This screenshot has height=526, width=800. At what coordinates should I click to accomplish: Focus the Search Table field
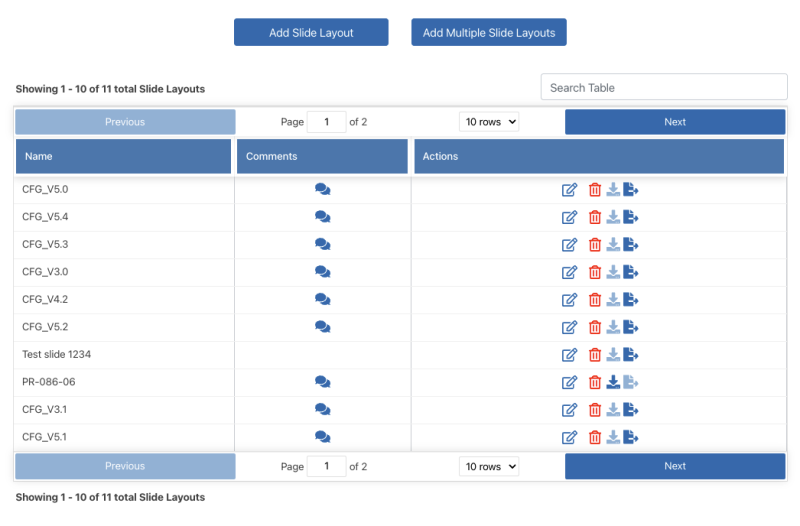664,88
